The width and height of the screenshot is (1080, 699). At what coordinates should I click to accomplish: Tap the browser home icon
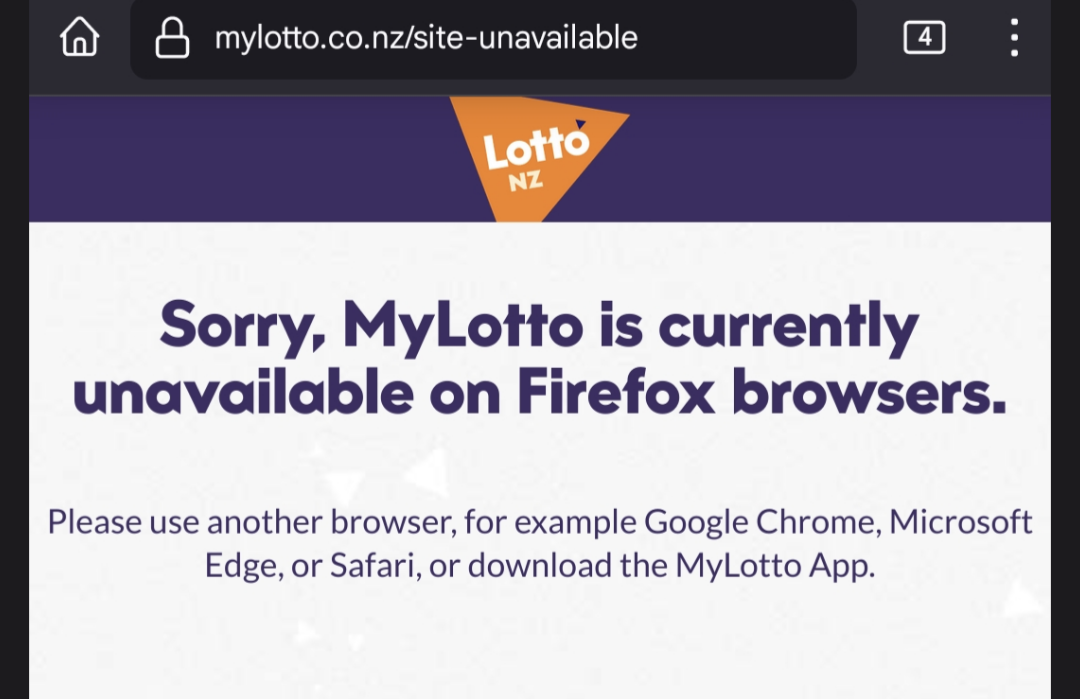[80, 36]
